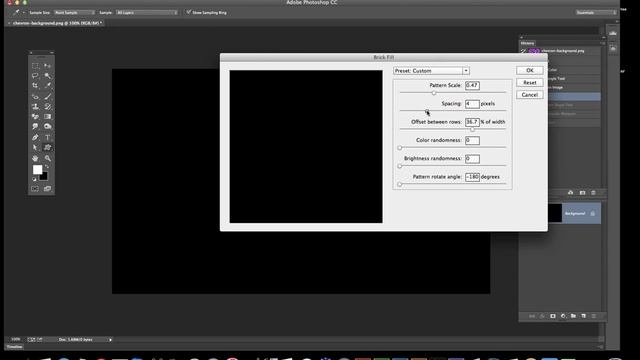The image size is (640, 360).
Task: Open the History panel tab
Action: [527, 43]
